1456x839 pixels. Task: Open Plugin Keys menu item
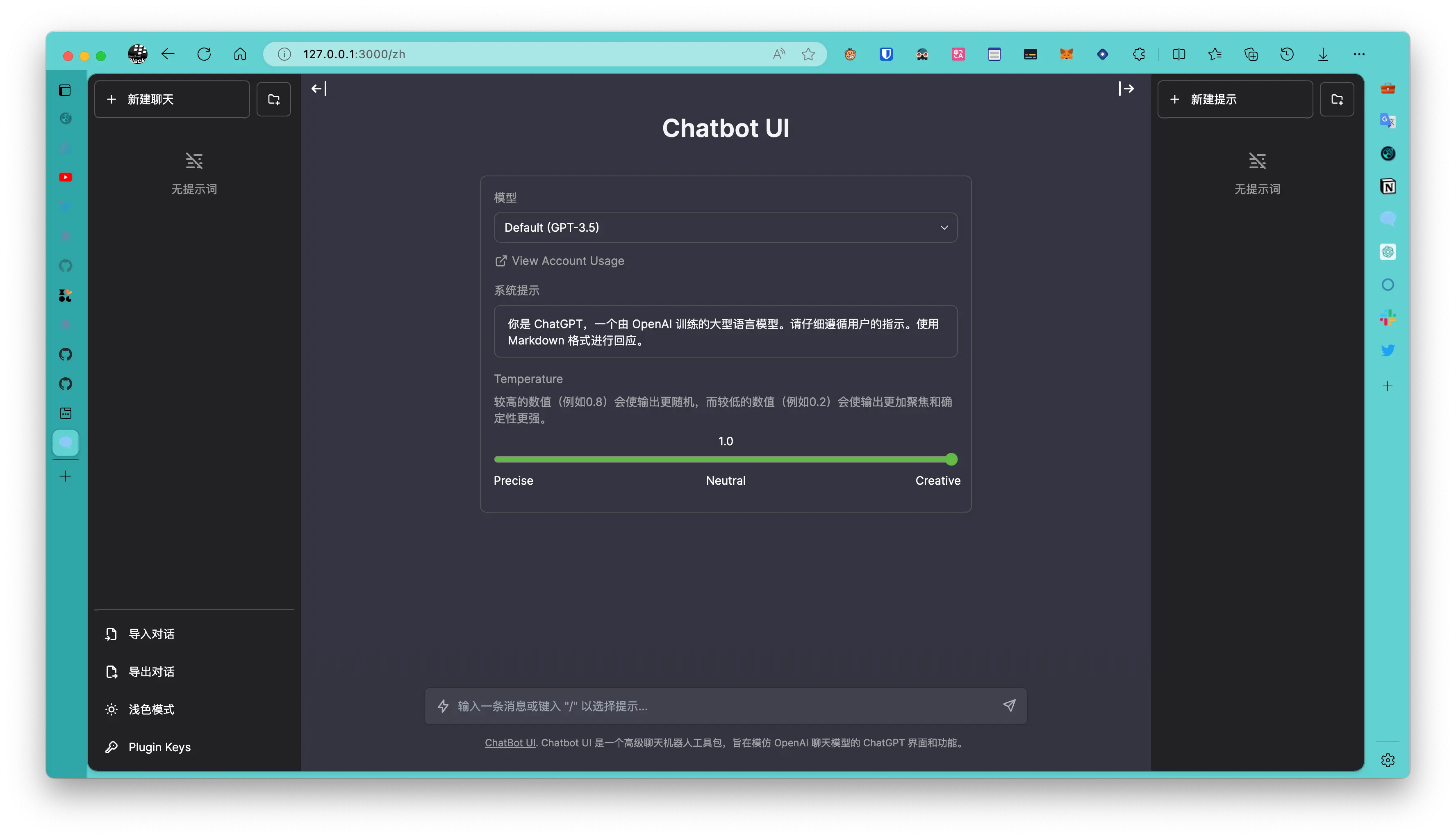(159, 747)
